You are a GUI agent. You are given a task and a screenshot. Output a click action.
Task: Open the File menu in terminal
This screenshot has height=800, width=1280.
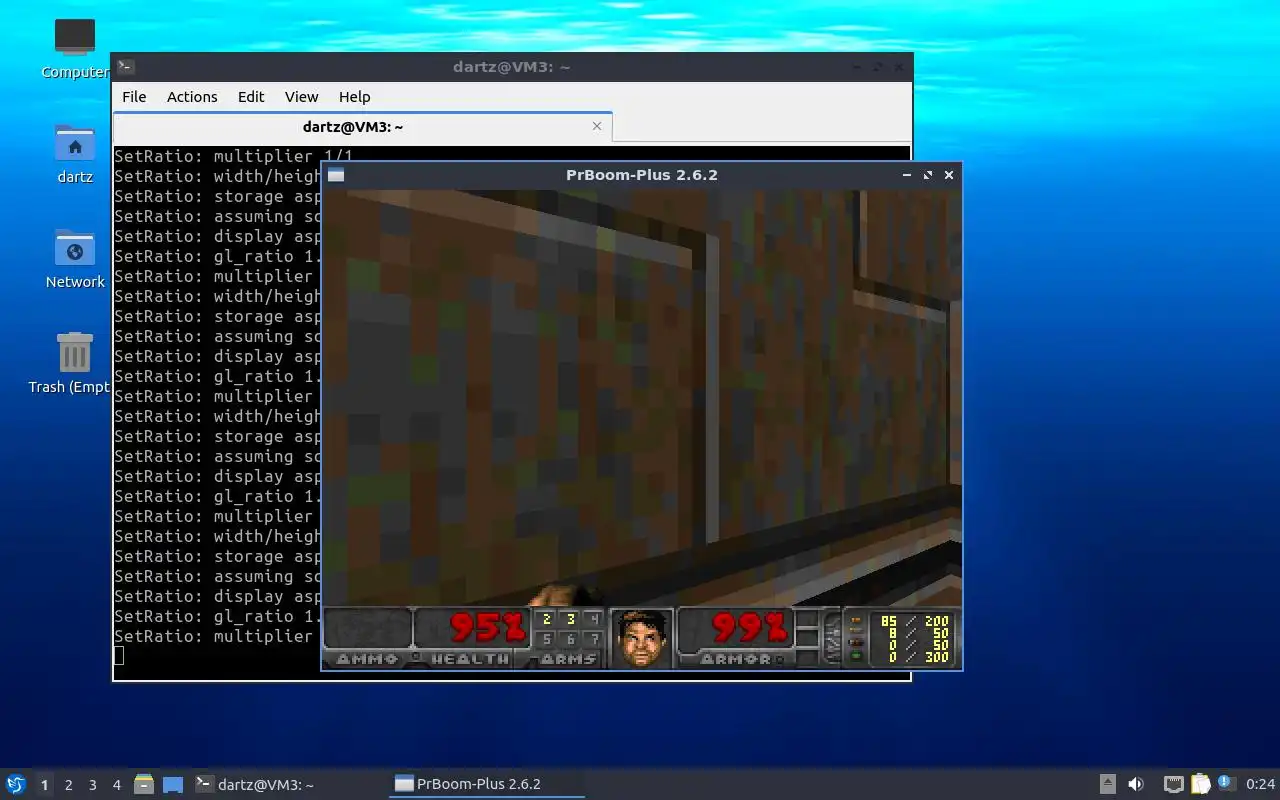click(x=134, y=97)
